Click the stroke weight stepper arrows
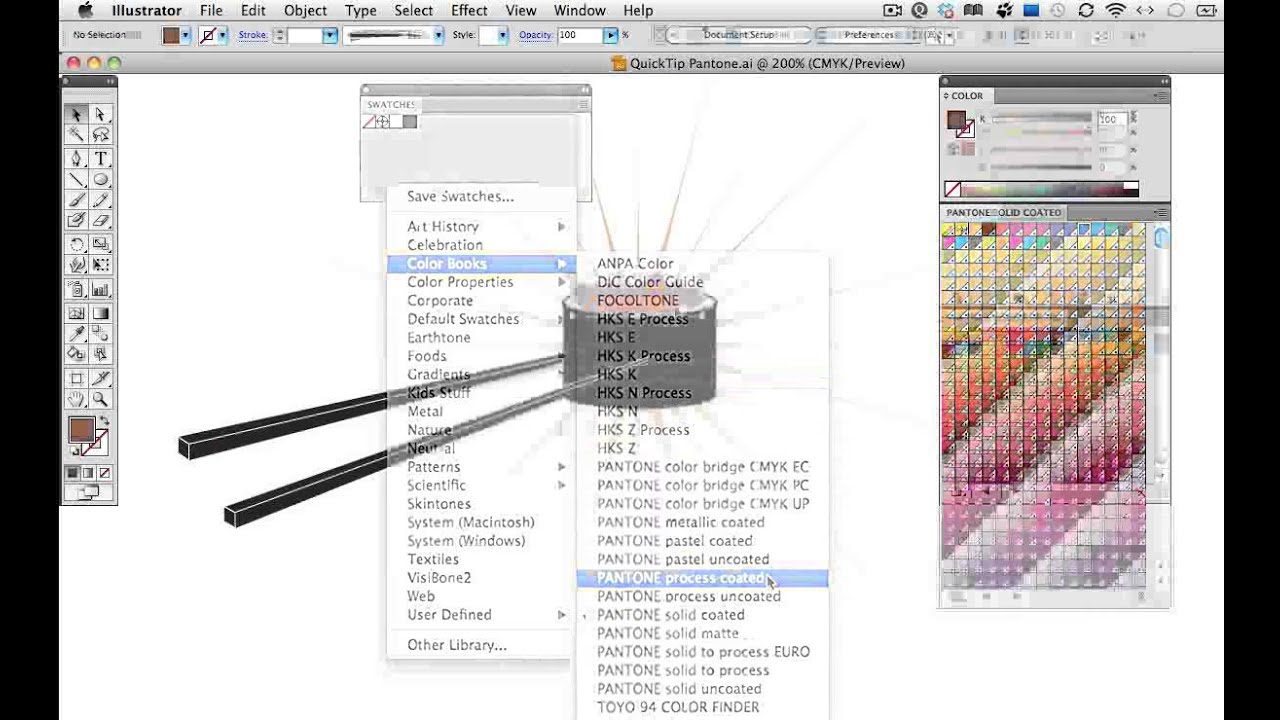Viewport: 1280px width, 720px height. (280, 35)
